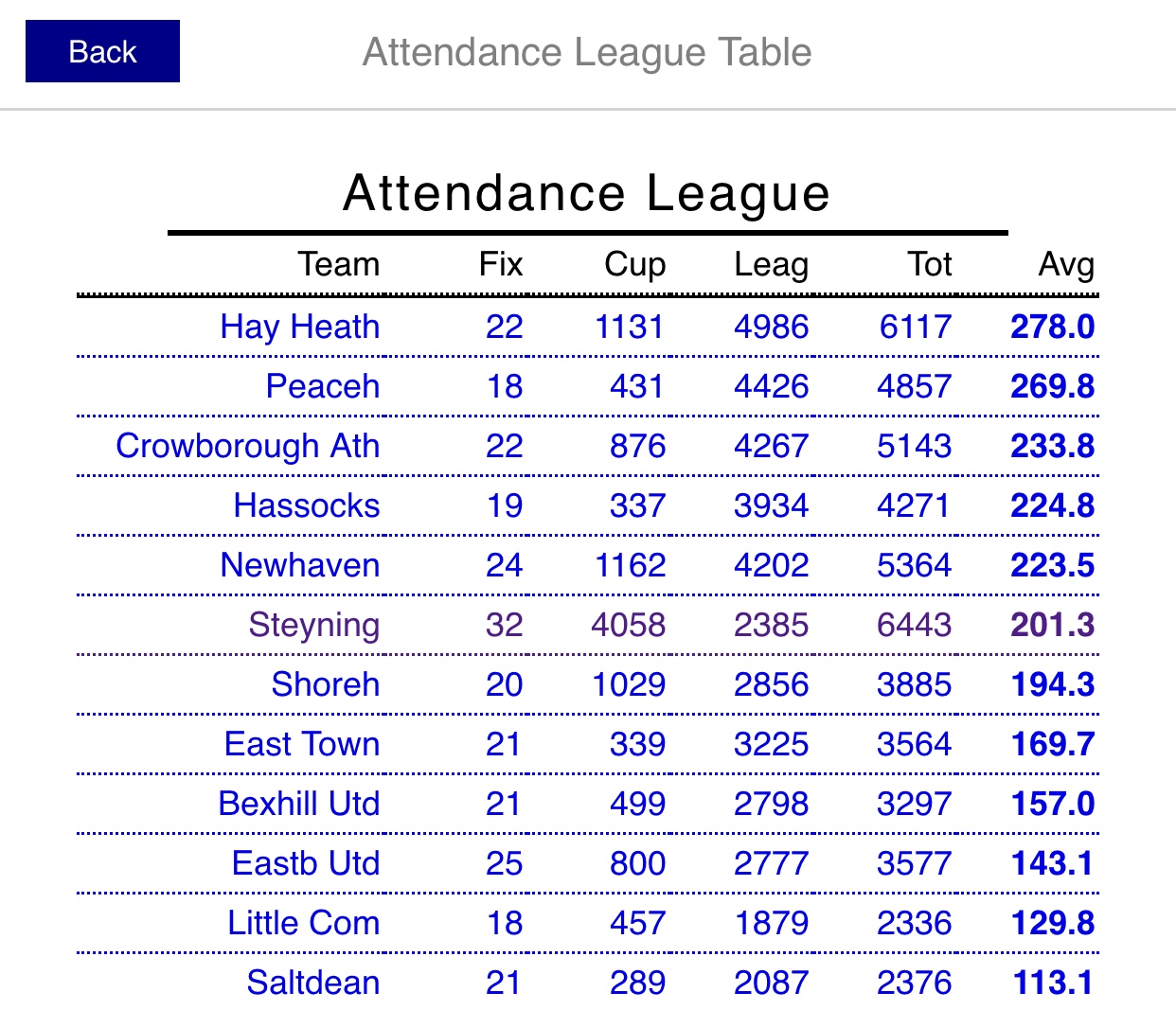Open the Hay Heath team link
Screen dimensions: 1176x1010
[x=299, y=327]
